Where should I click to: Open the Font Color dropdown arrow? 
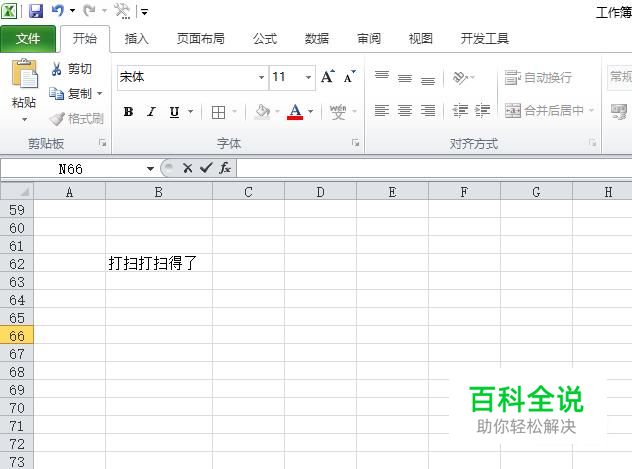tap(310, 112)
